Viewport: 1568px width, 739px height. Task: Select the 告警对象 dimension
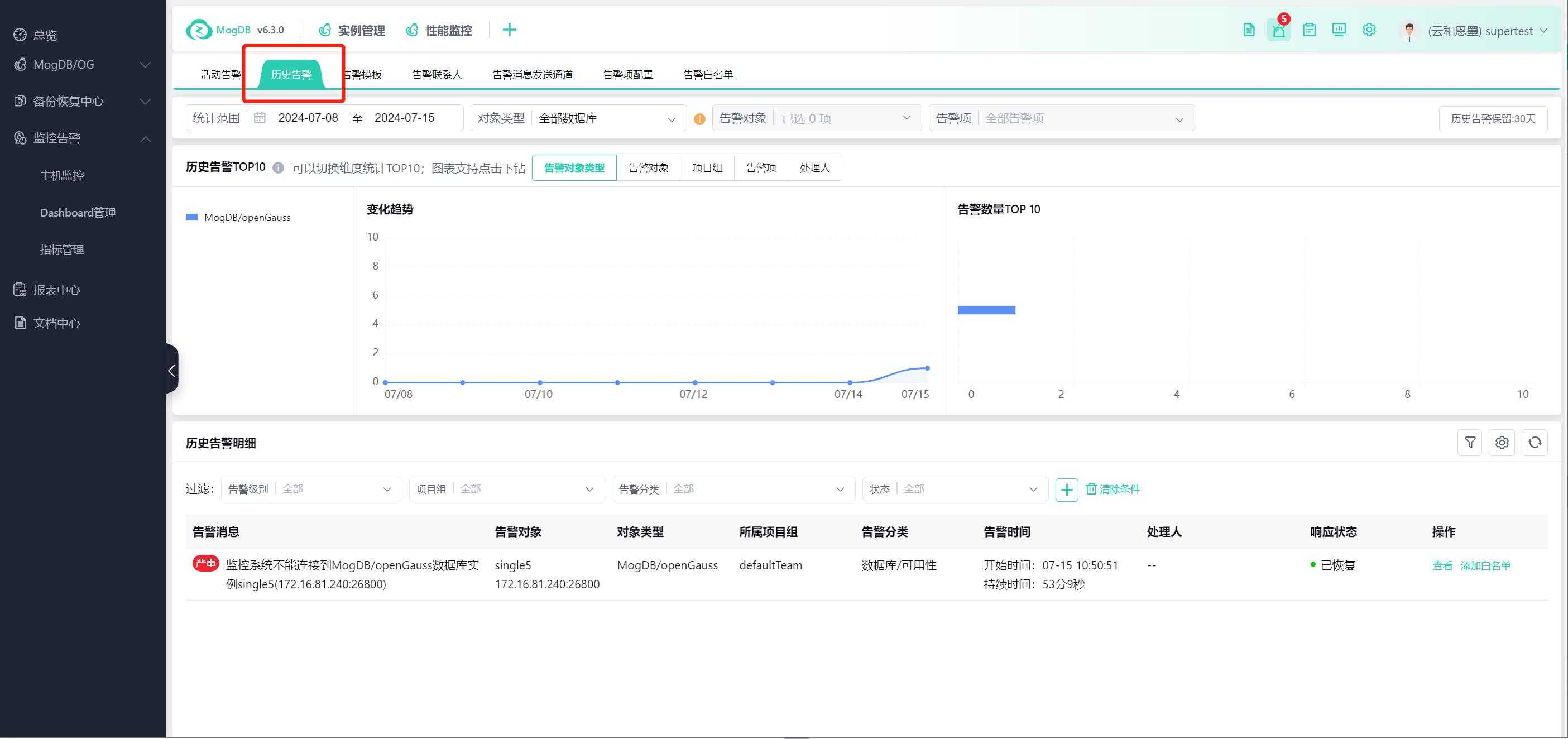tap(648, 167)
